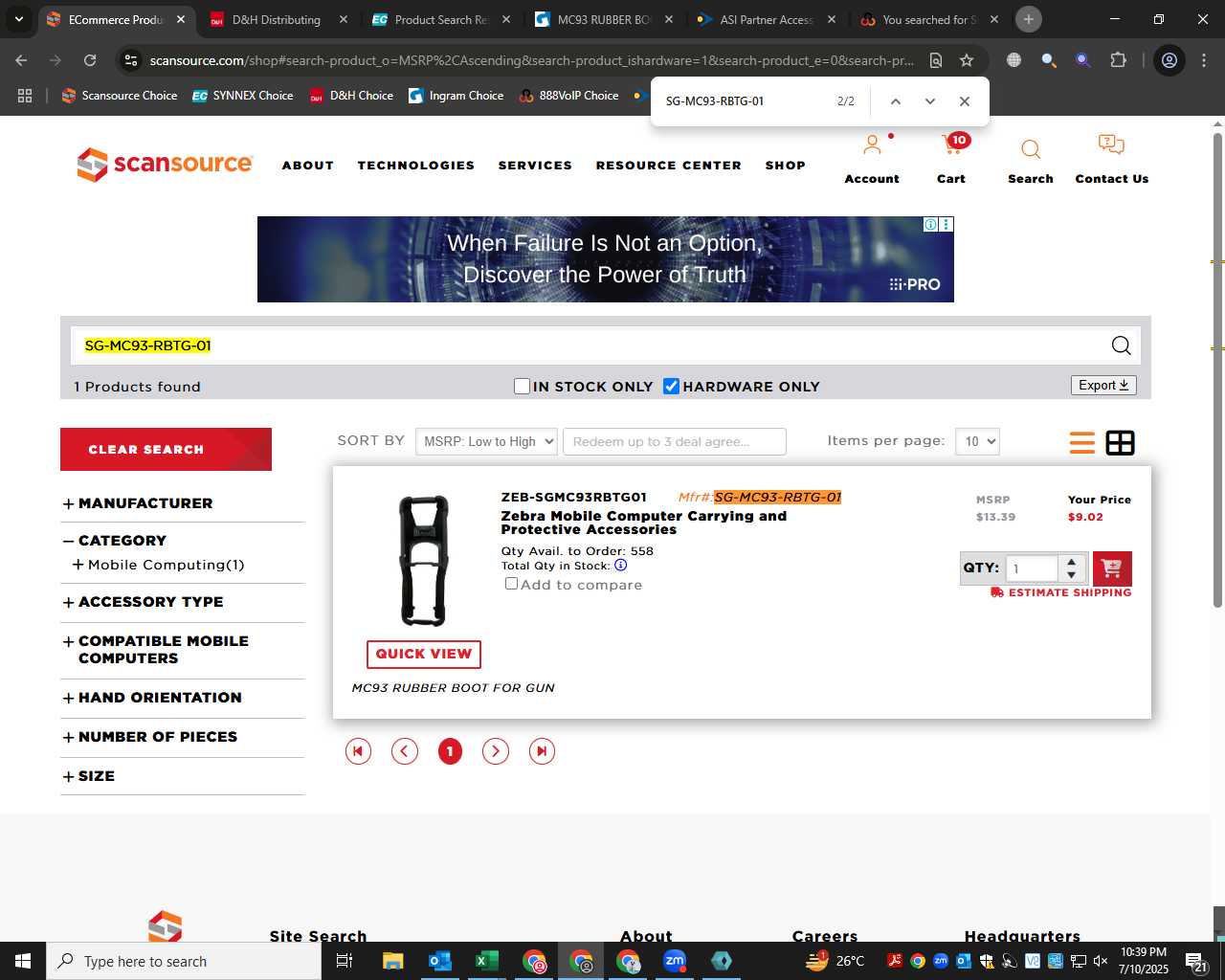Click Redeem deal agreements input field
1225x980 pixels.
675,441
